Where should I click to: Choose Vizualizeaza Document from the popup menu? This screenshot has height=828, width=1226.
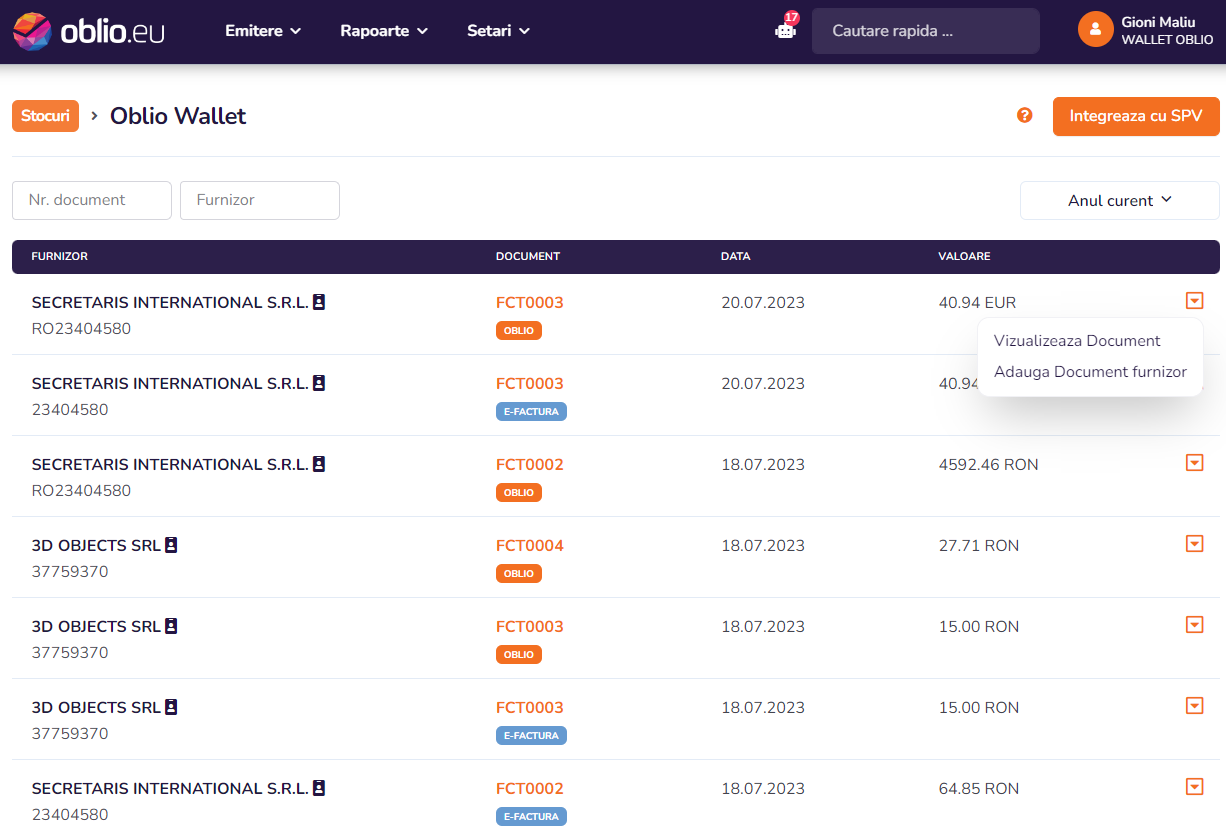[1077, 341]
